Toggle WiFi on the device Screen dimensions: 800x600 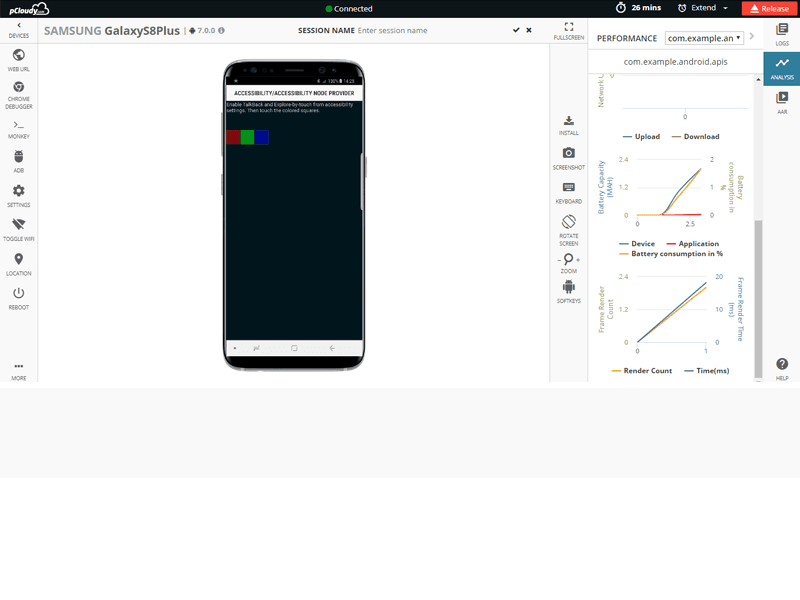[19, 230]
